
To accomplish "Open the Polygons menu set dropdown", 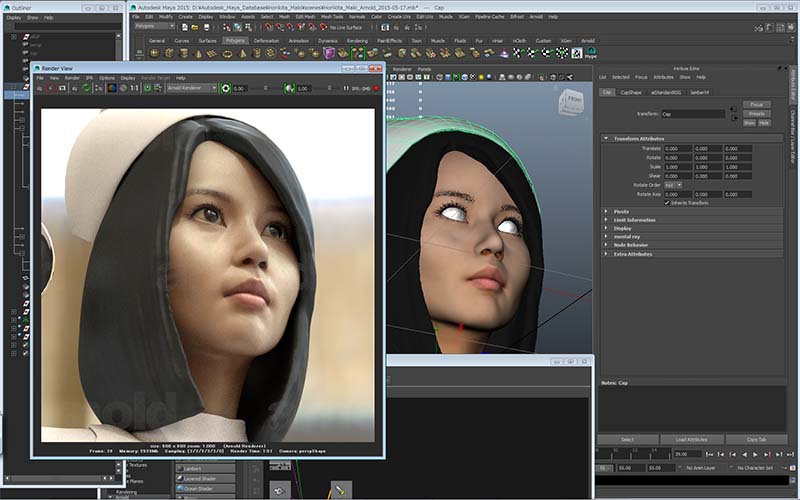I will 155,26.
